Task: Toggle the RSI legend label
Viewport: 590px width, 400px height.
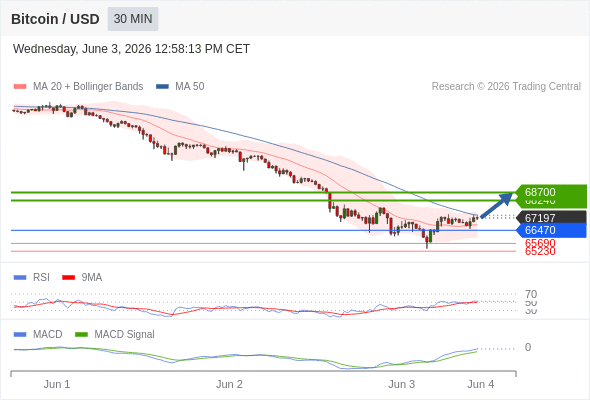Action: [x=41, y=278]
